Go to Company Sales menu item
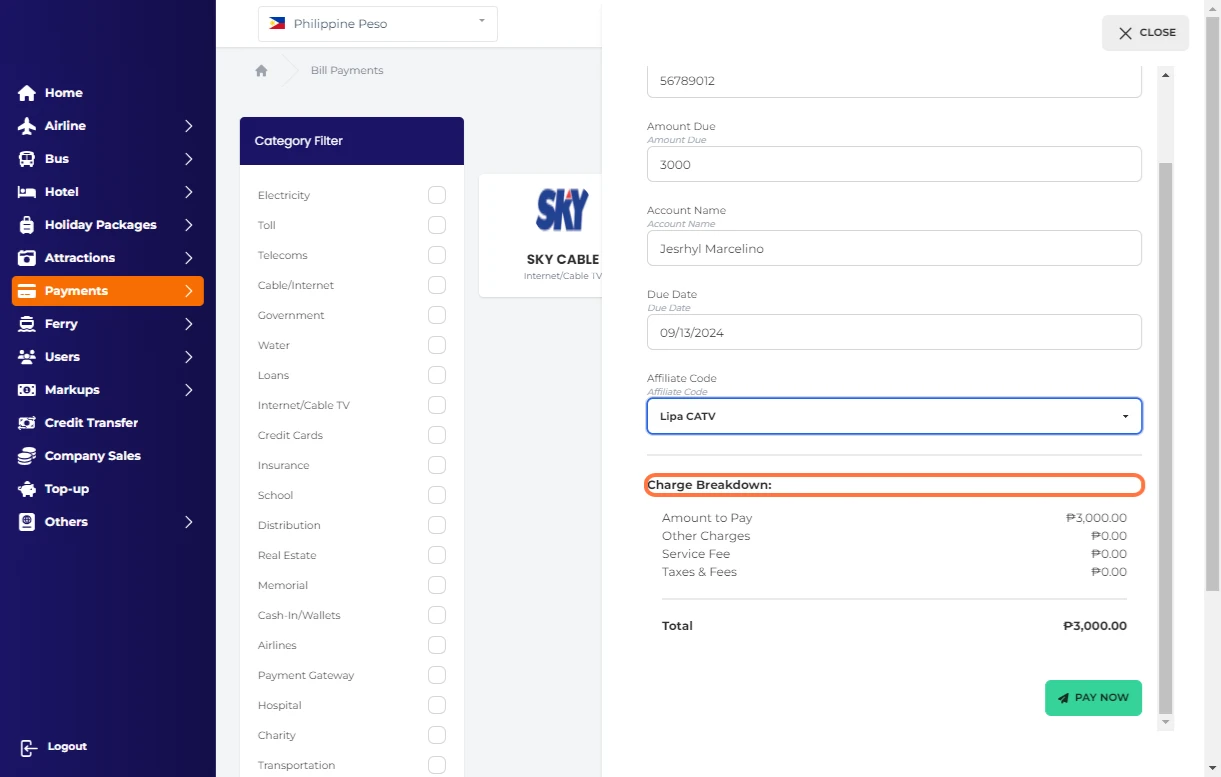 click(92, 456)
